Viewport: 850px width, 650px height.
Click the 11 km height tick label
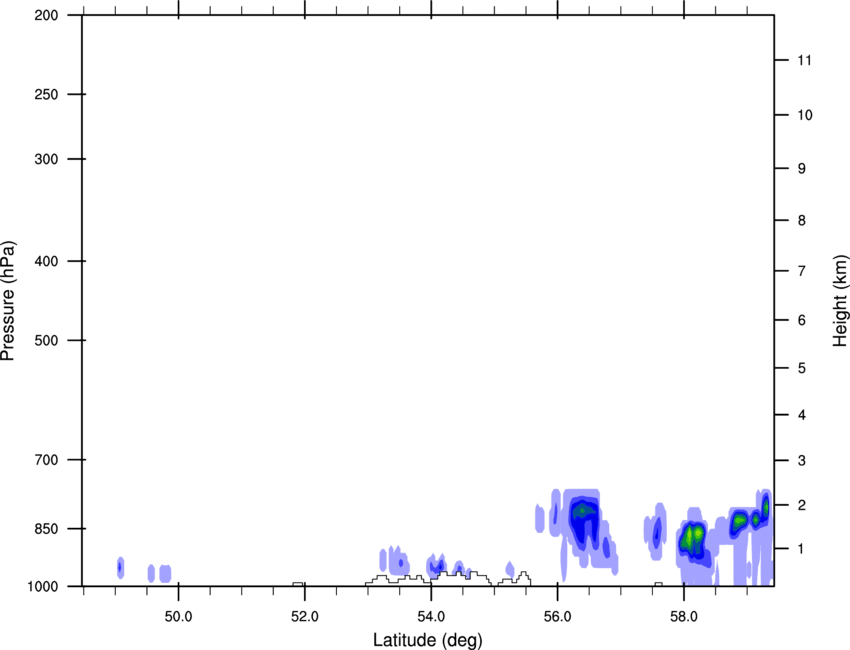point(803,61)
